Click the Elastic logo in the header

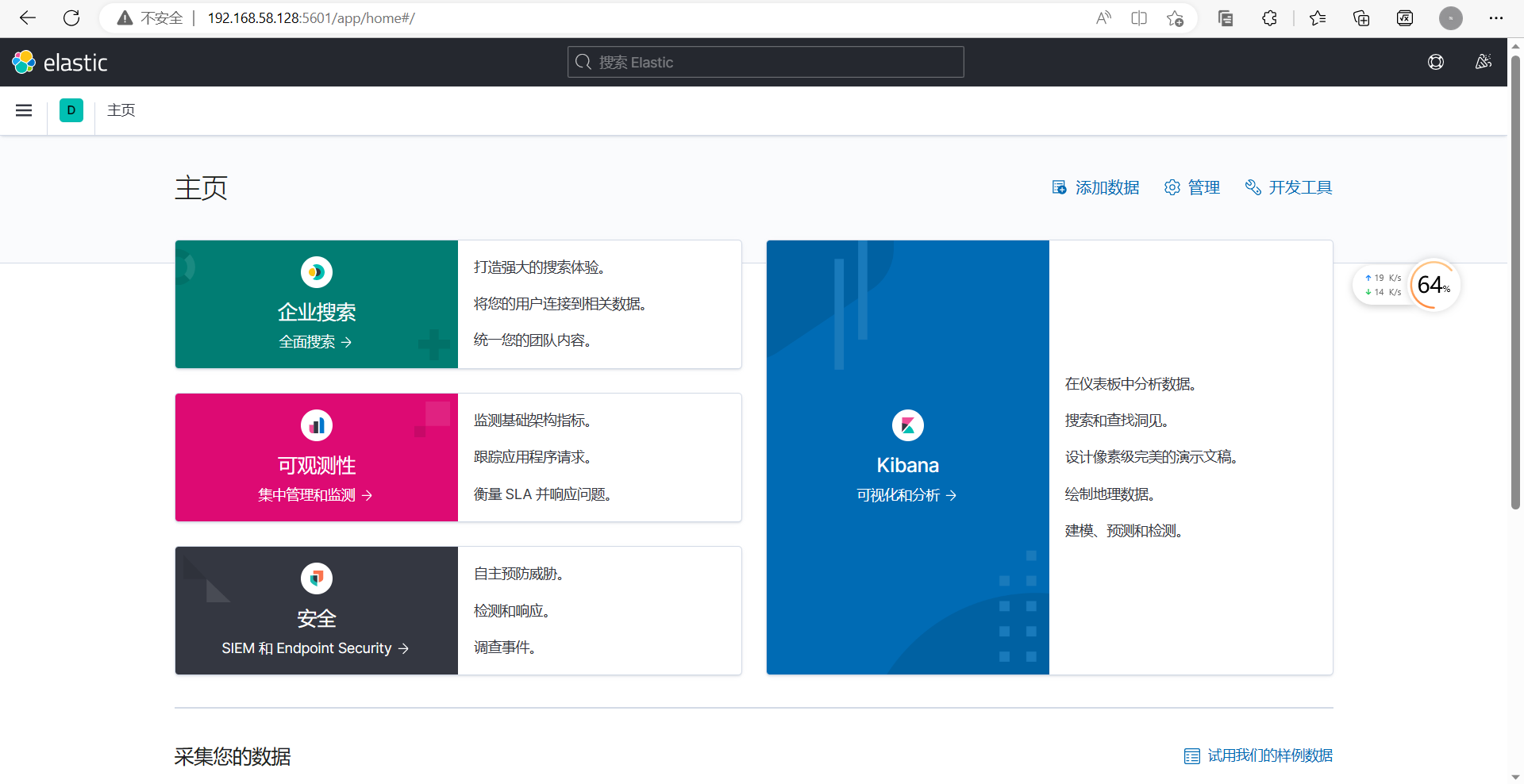point(60,62)
